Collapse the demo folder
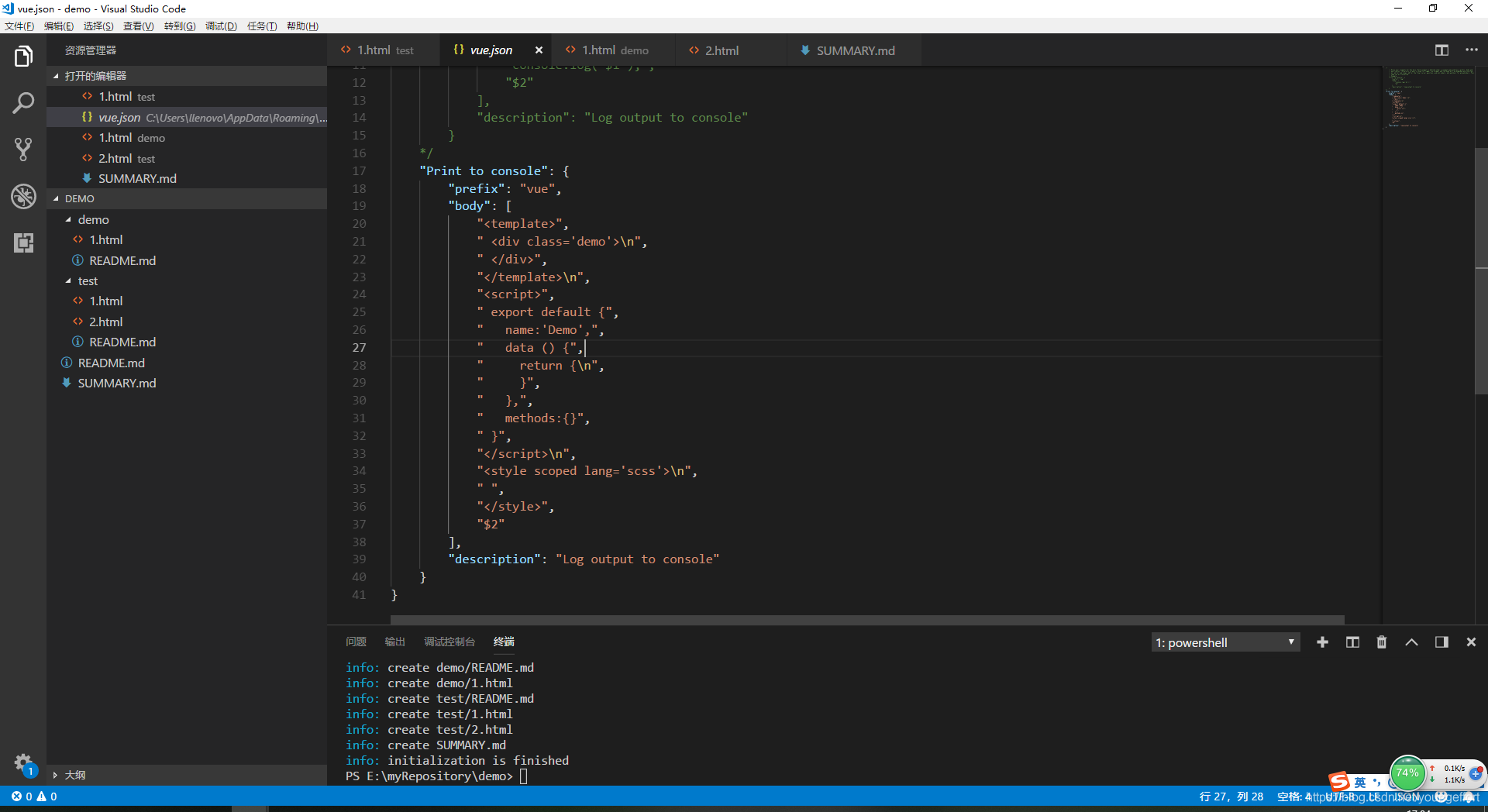The height and width of the screenshot is (812, 1488). pyautogui.click(x=187, y=219)
